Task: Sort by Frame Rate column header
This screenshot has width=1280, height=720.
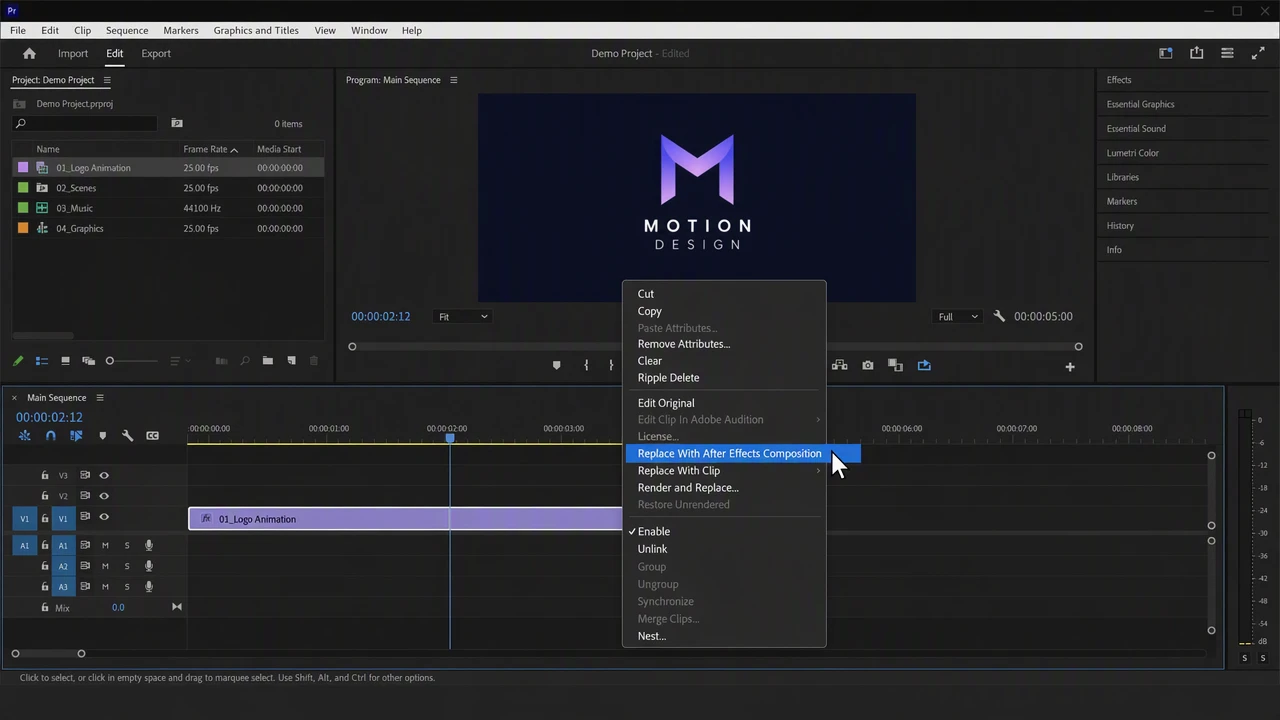Action: (210, 149)
